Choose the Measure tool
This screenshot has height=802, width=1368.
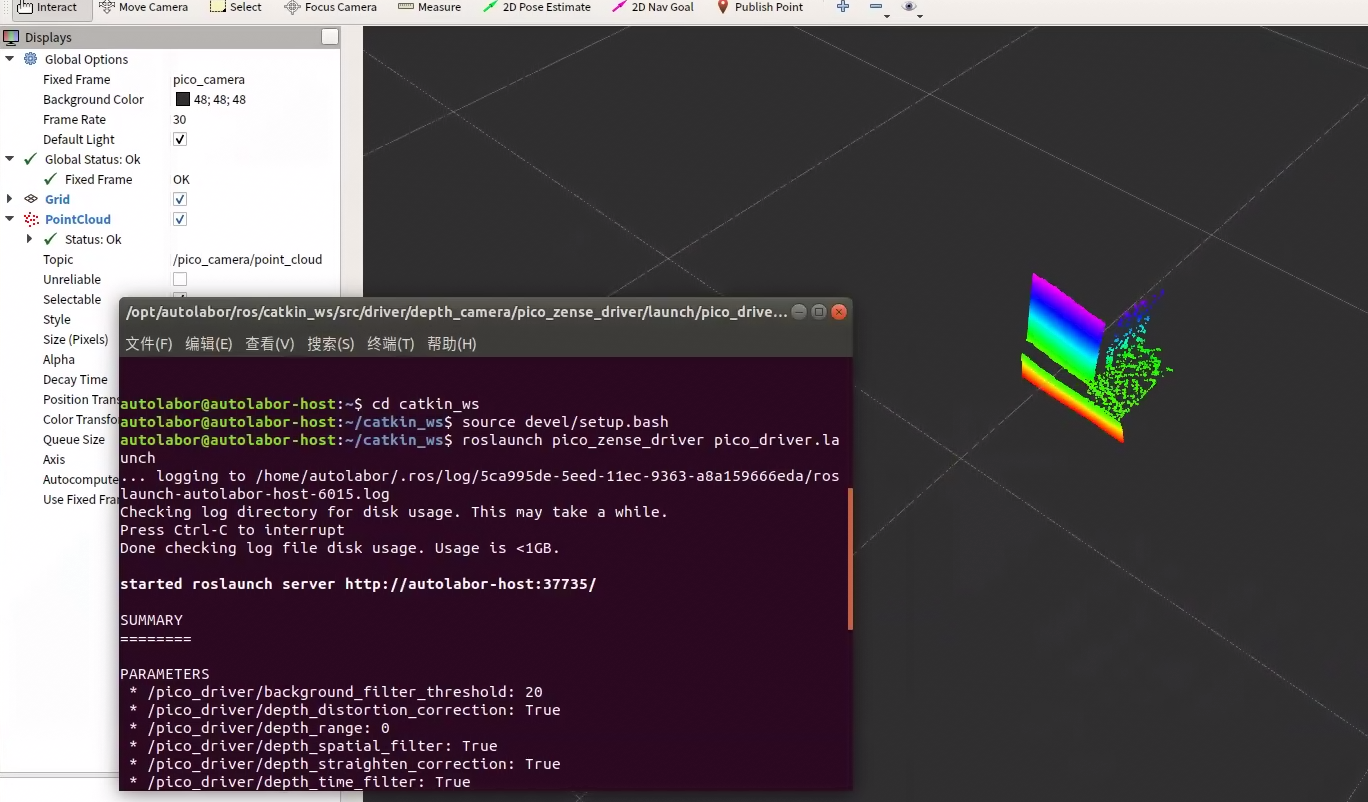429,7
